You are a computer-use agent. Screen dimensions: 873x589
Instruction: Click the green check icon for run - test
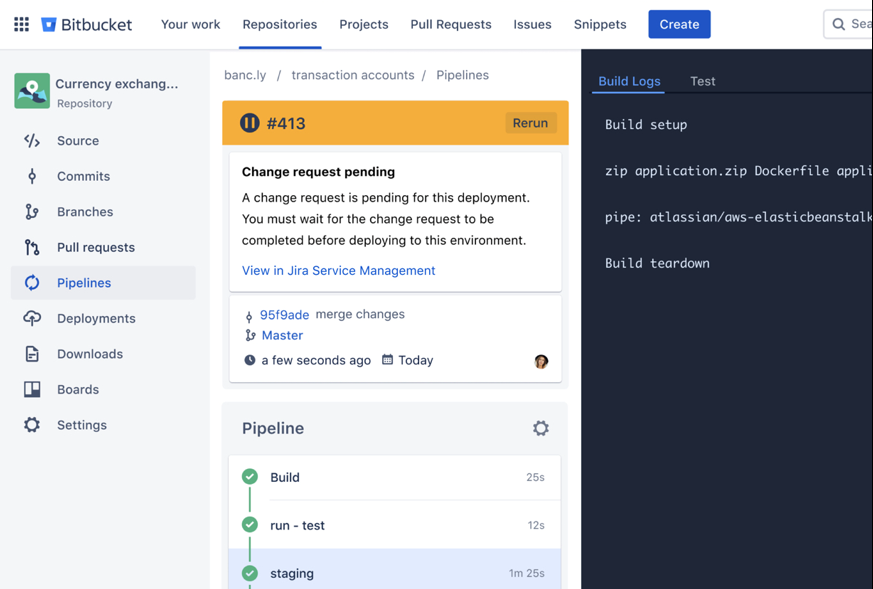click(250, 524)
